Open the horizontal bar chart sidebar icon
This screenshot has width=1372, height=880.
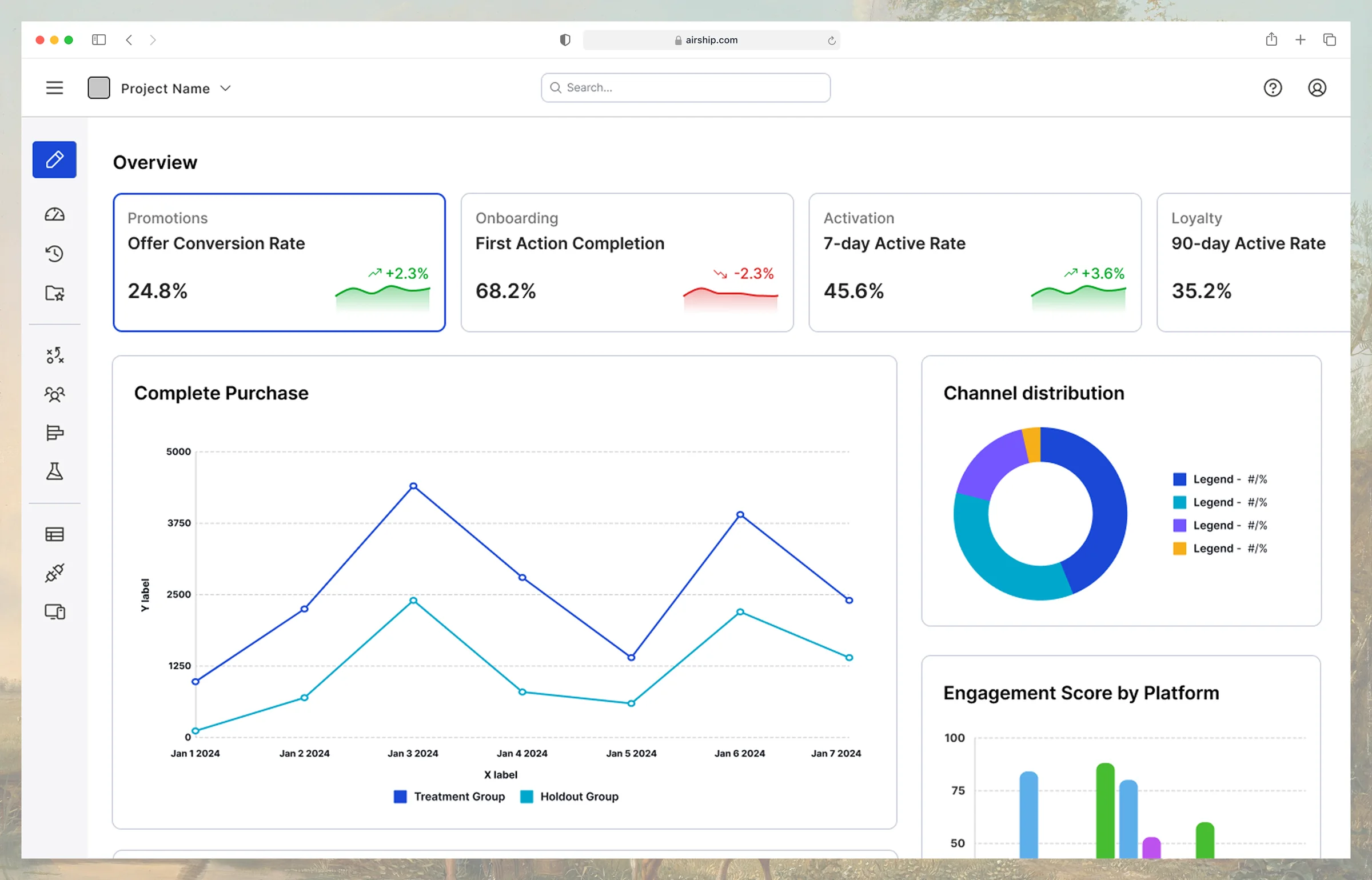point(54,433)
